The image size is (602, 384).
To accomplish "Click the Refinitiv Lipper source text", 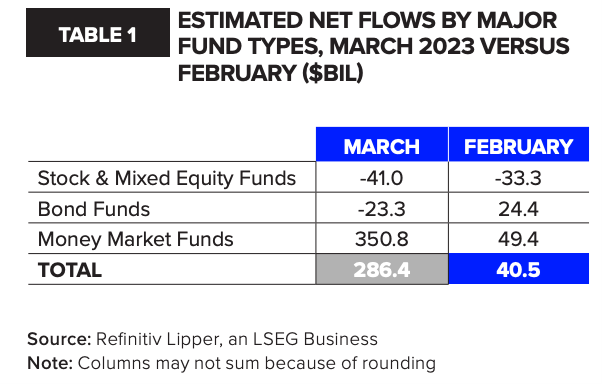I will (237, 339).
